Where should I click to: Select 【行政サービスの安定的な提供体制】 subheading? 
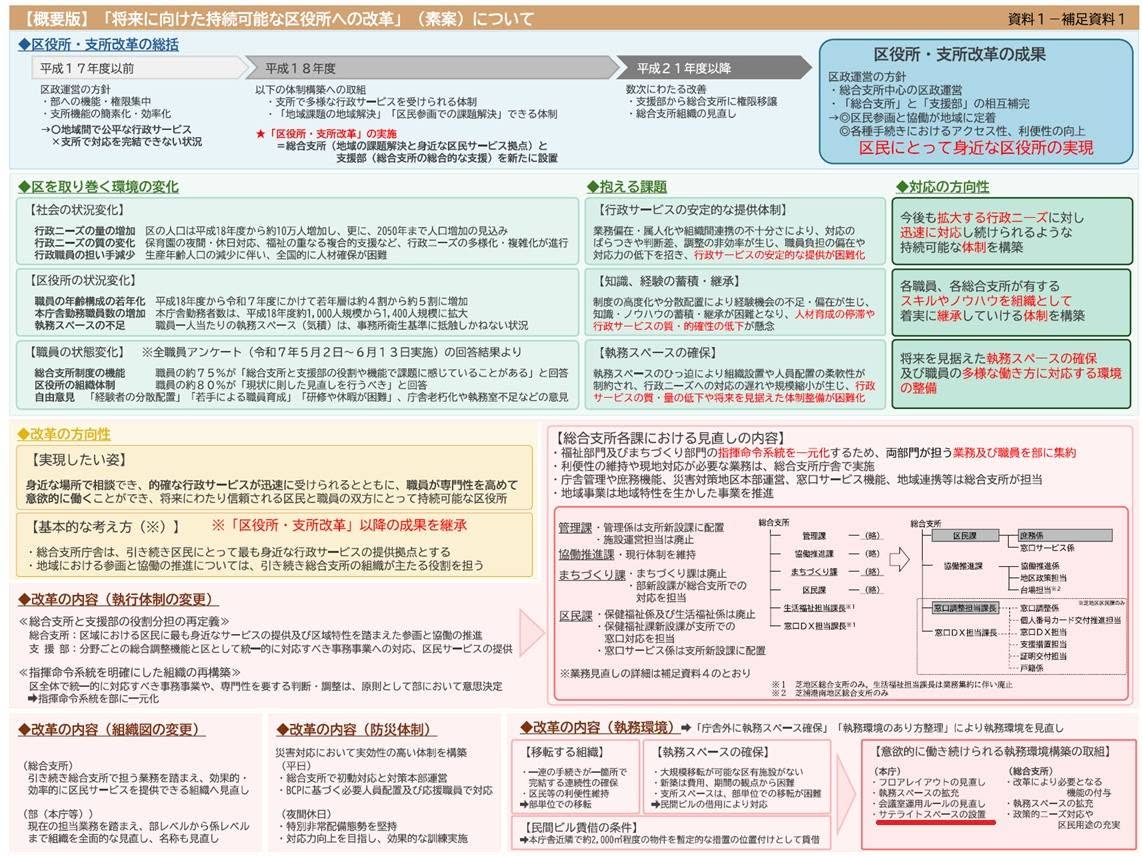click(x=691, y=210)
